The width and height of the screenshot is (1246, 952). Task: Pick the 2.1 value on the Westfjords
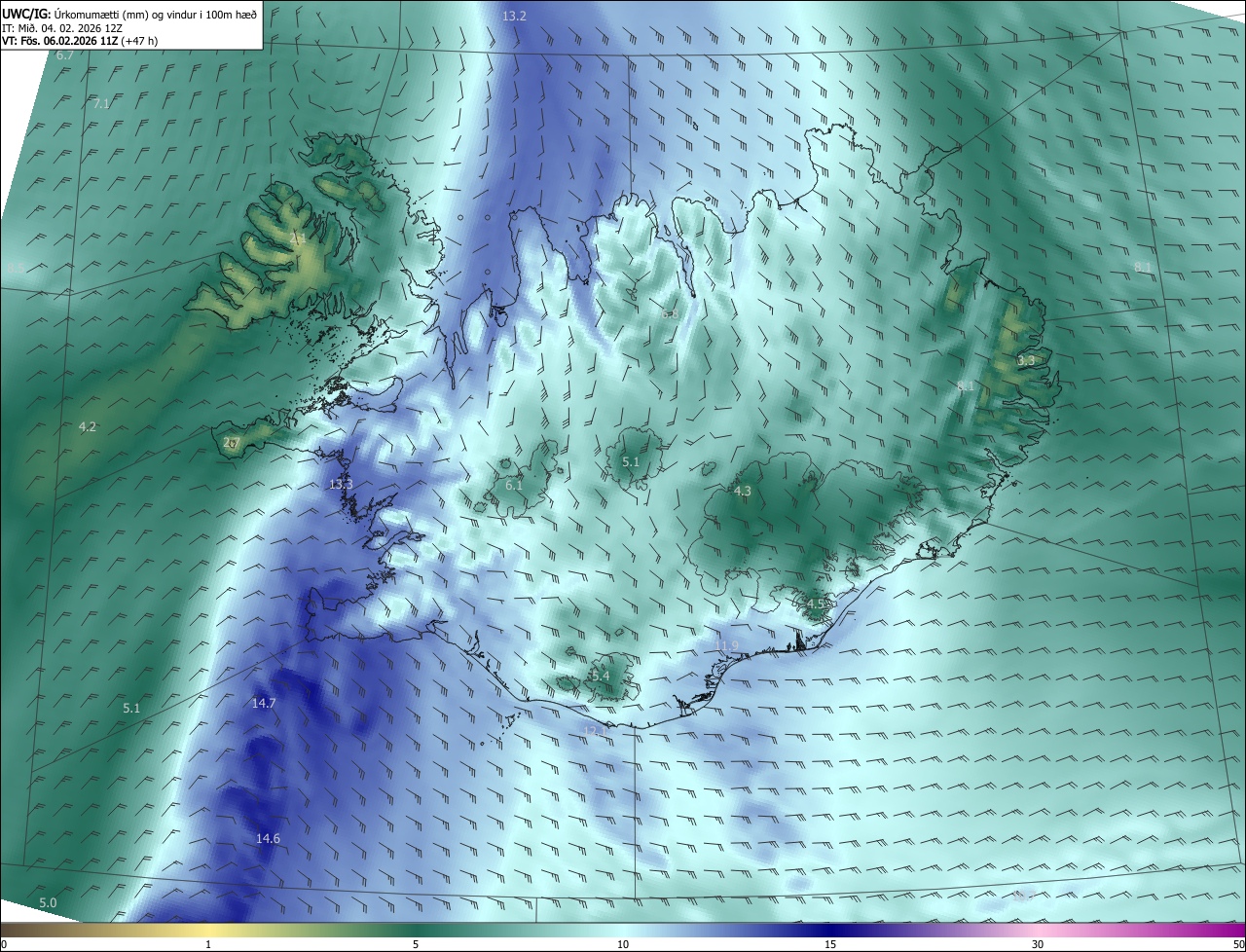298,238
